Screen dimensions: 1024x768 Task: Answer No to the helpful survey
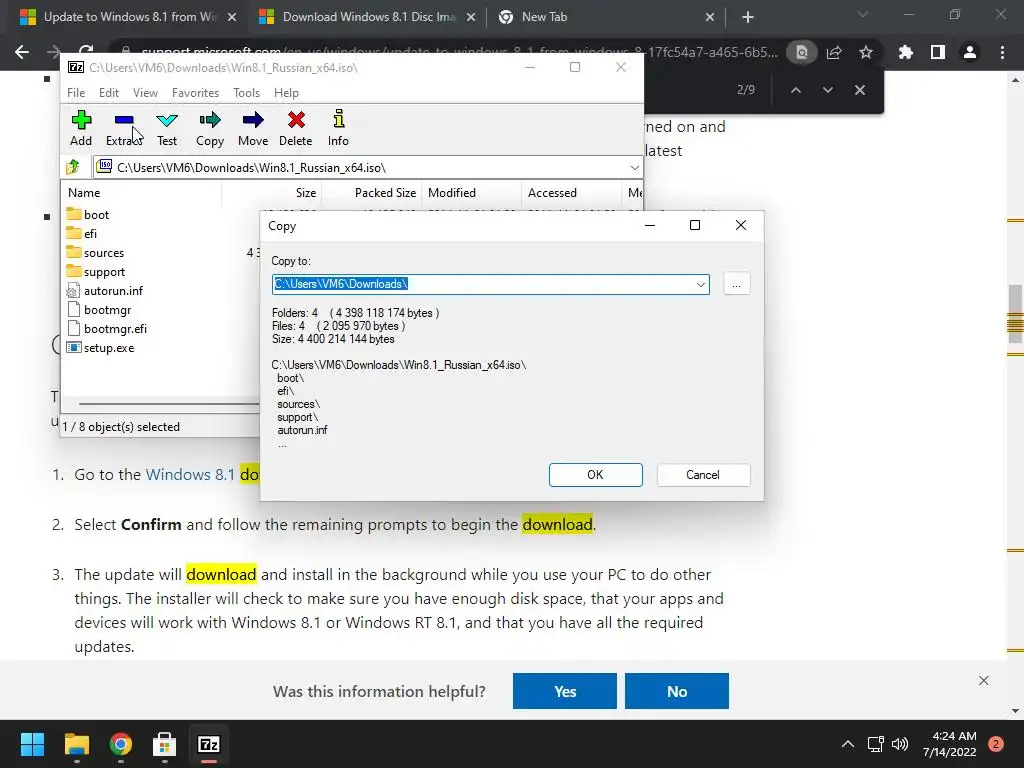pyautogui.click(x=677, y=691)
